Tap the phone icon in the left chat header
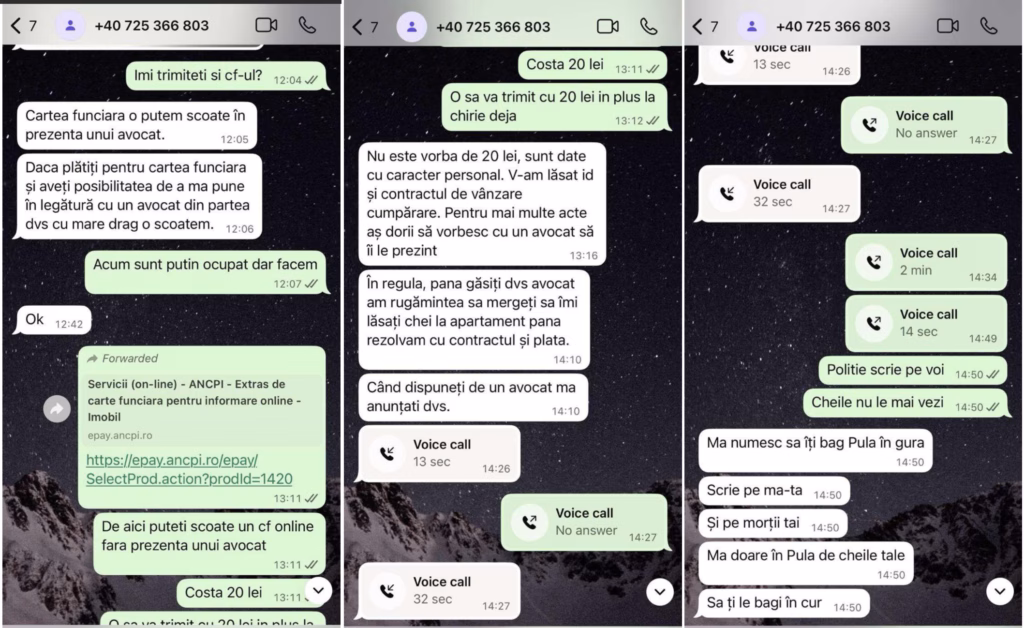The height and width of the screenshot is (628, 1024). [307, 25]
